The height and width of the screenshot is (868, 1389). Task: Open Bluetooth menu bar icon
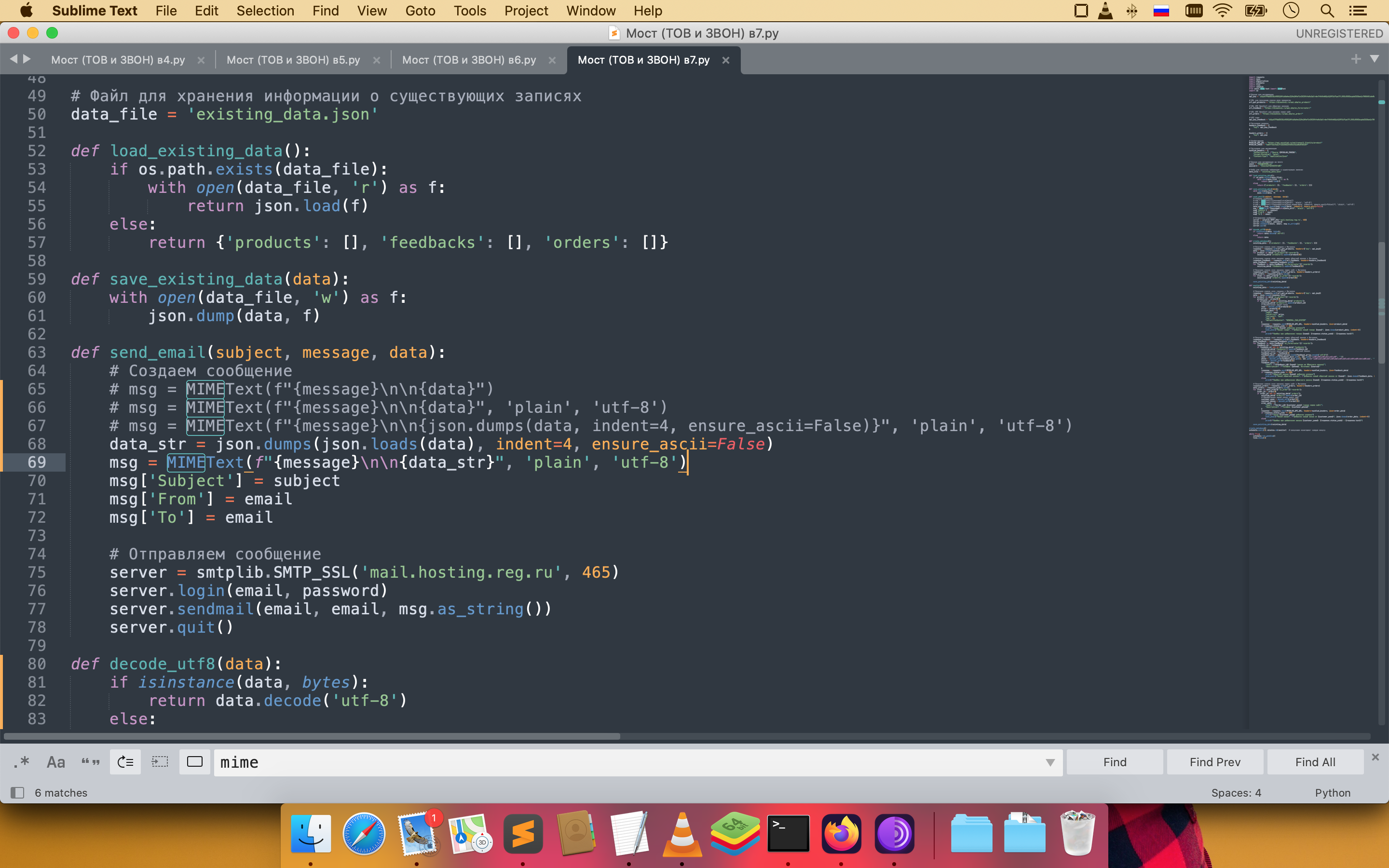[1131, 11]
